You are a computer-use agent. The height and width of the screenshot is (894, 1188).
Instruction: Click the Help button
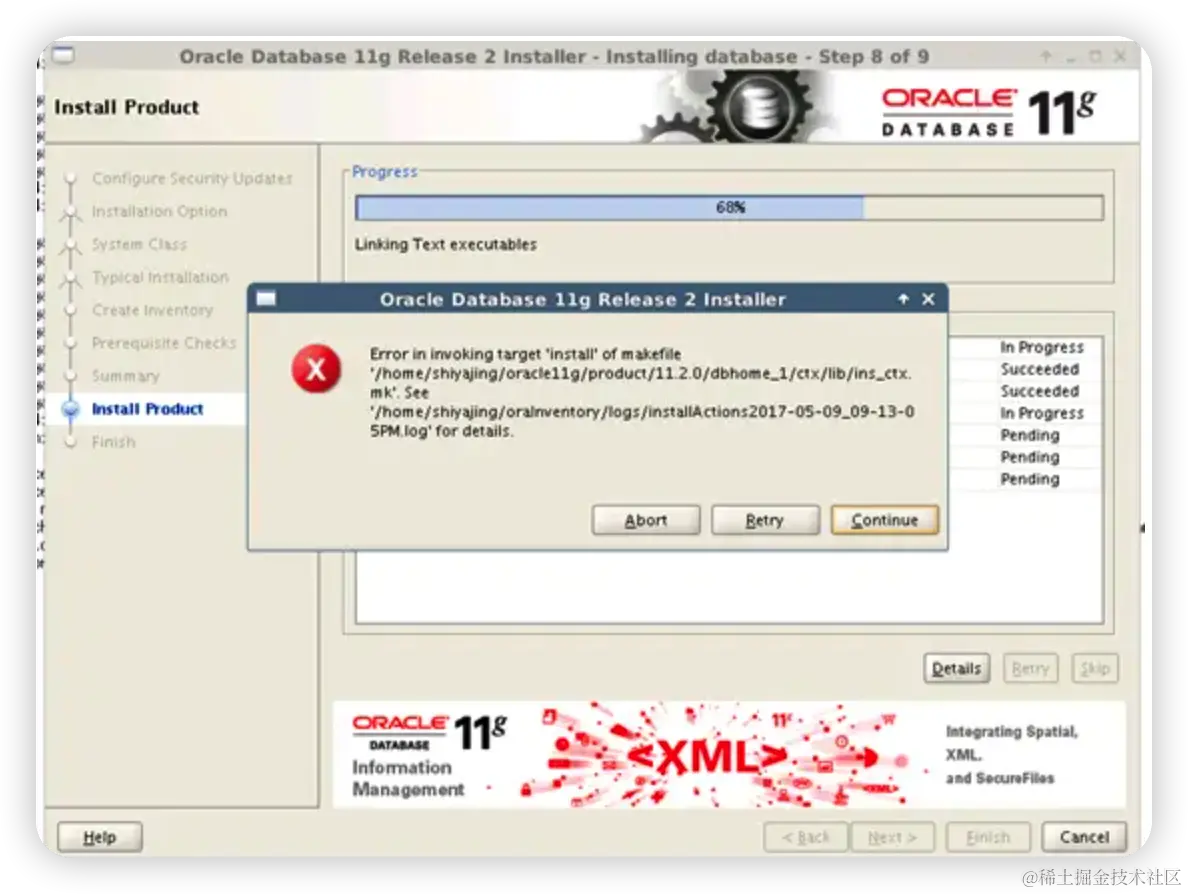click(x=99, y=837)
